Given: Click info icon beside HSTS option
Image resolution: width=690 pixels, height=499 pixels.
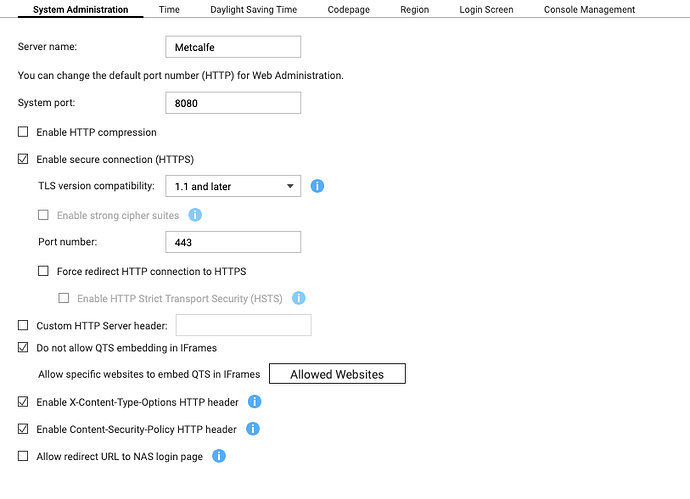Looking at the screenshot, I should click(x=298, y=298).
